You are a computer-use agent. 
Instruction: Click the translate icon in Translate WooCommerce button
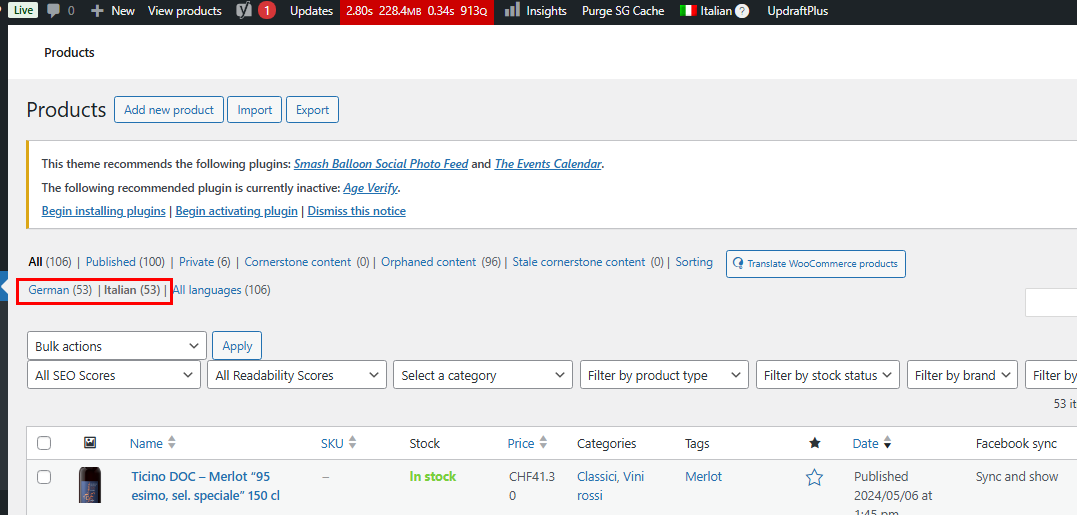tap(738, 264)
